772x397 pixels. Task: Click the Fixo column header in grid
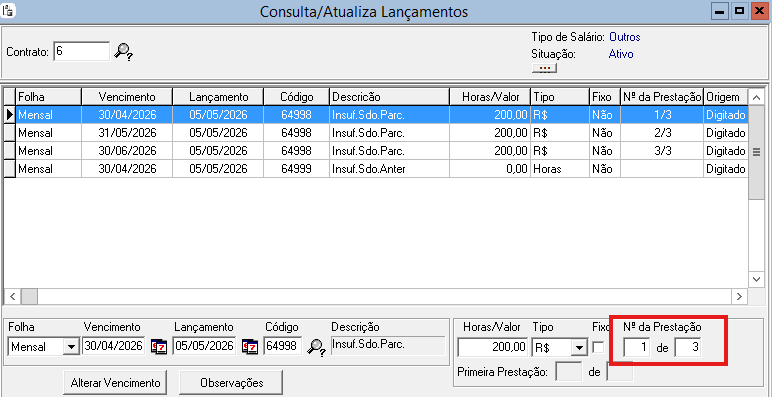coord(605,97)
